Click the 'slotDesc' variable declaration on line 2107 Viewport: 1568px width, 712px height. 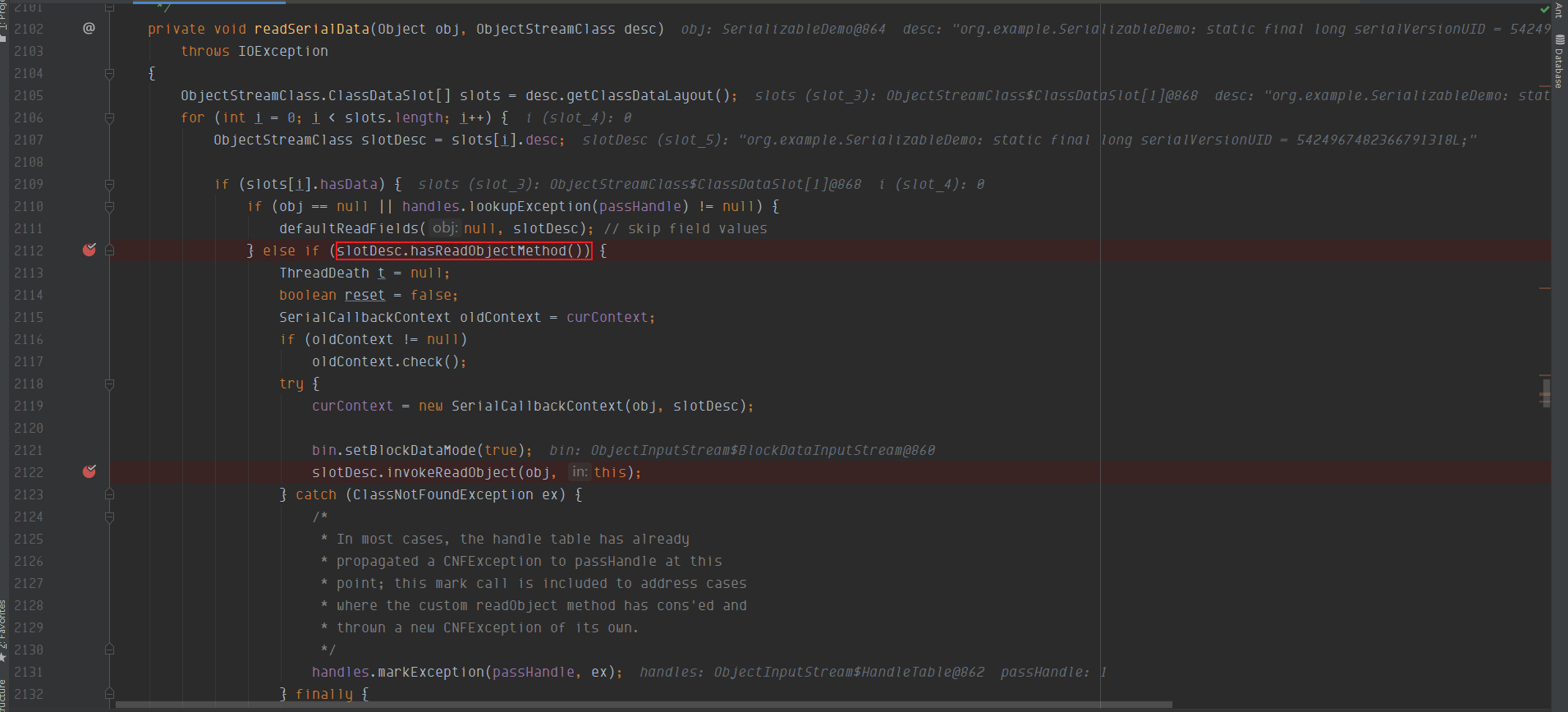tap(394, 140)
